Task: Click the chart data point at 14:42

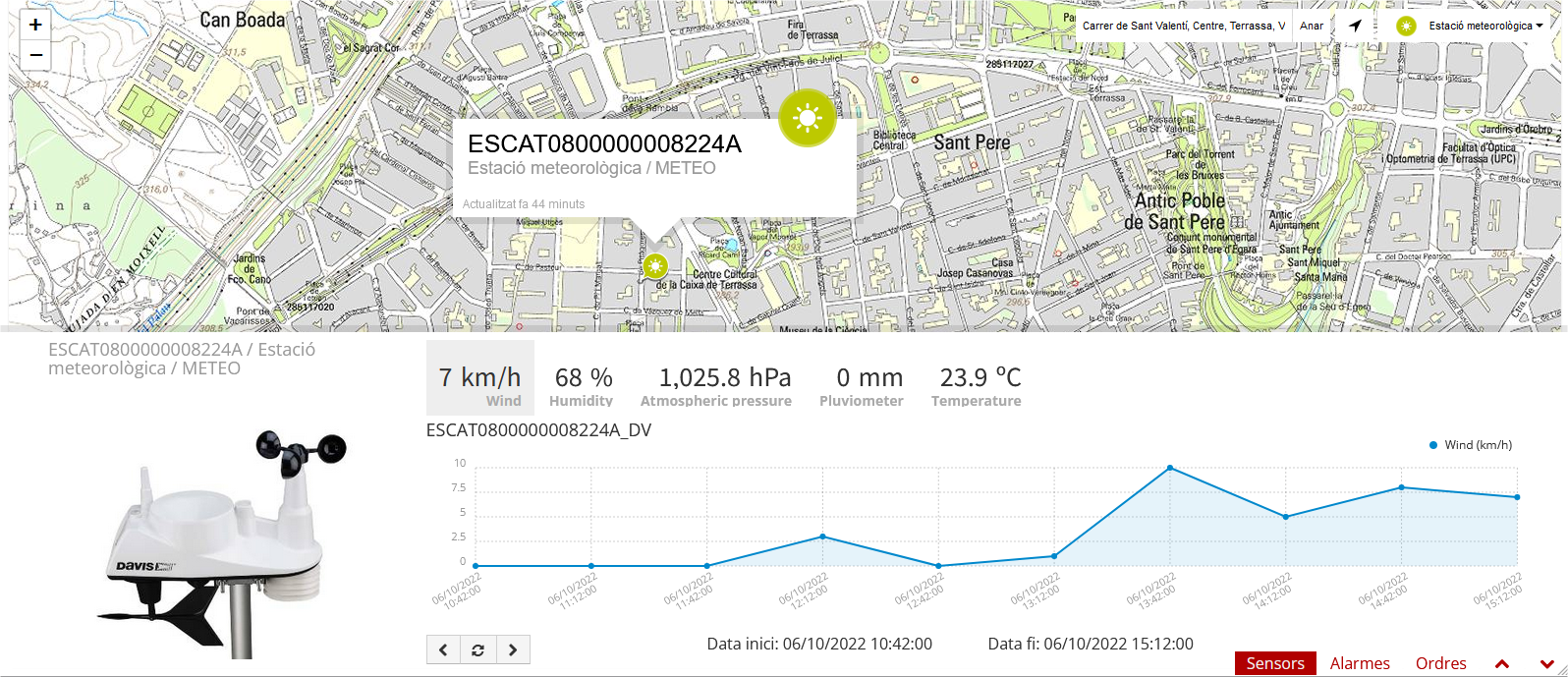Action: [x=1401, y=487]
